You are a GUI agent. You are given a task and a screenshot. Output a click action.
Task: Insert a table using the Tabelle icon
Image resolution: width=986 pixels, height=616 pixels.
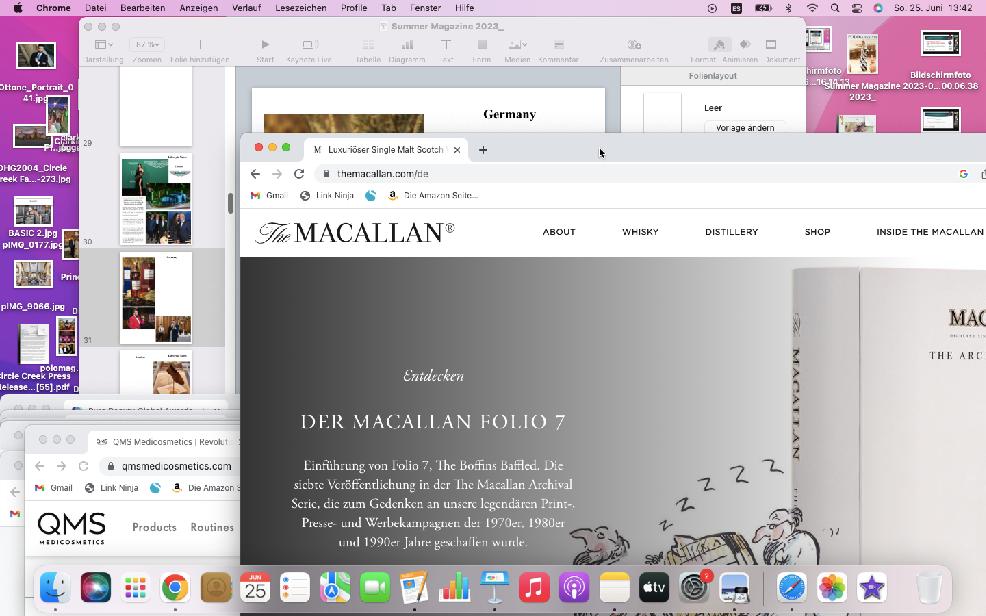368,45
